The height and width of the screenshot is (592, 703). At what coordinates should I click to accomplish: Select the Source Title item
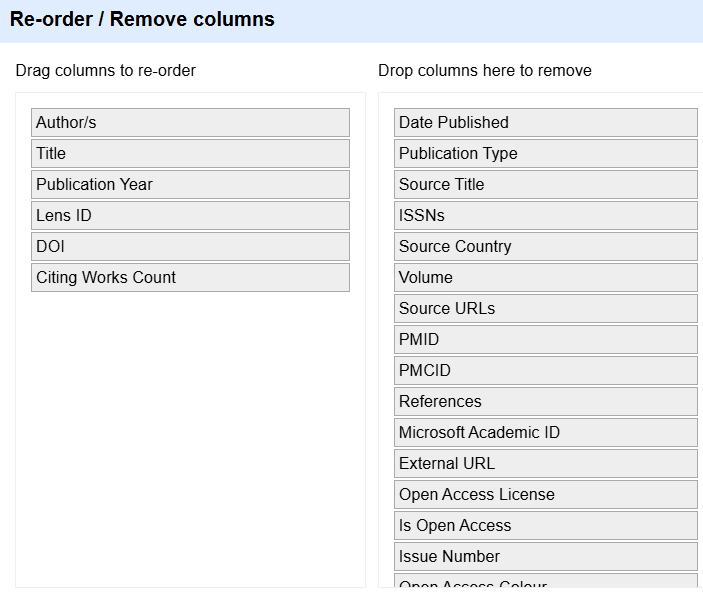[x=545, y=185]
